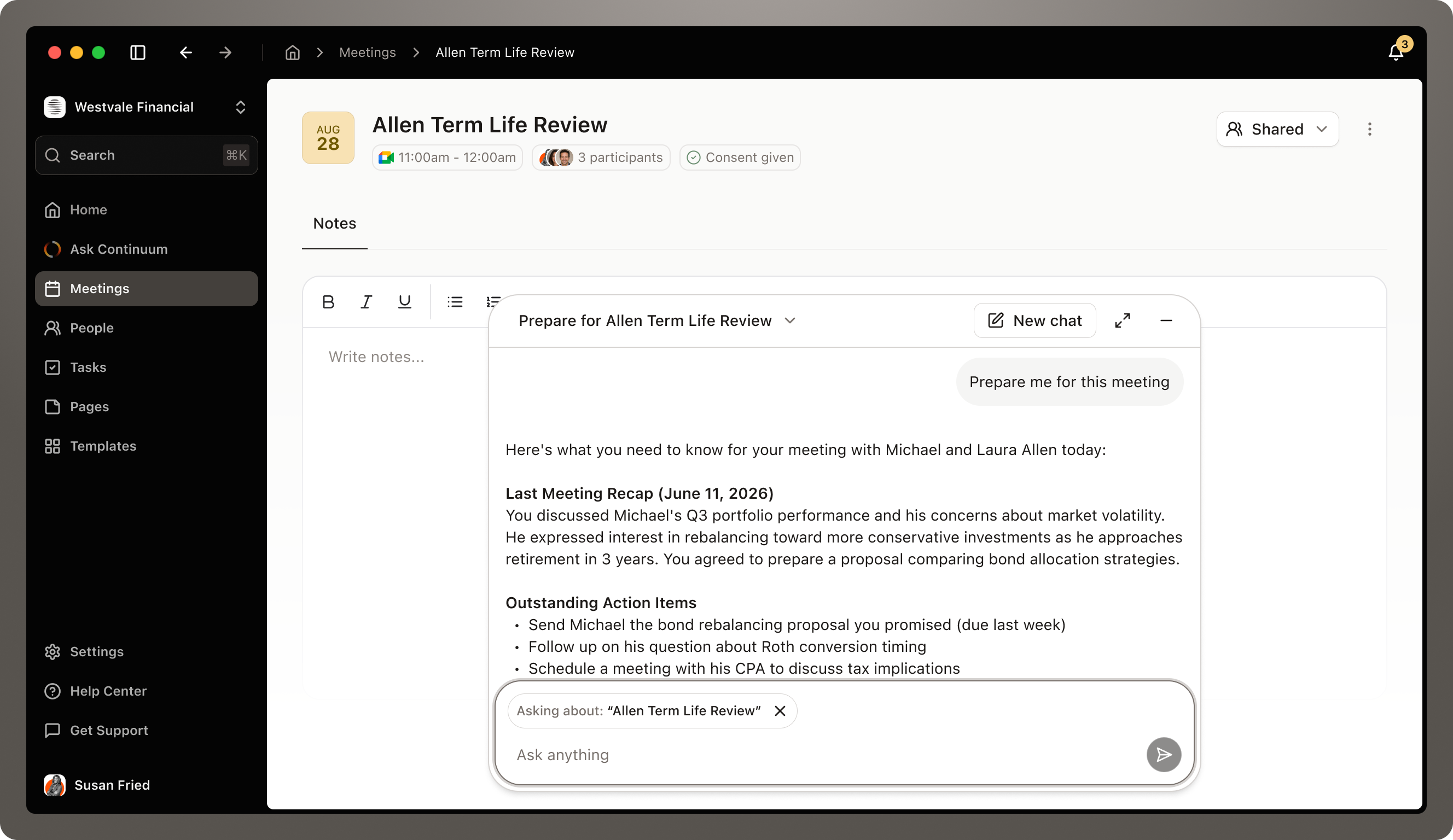Click the Meetings breadcrumb link
The height and width of the screenshot is (840, 1453).
(367, 52)
